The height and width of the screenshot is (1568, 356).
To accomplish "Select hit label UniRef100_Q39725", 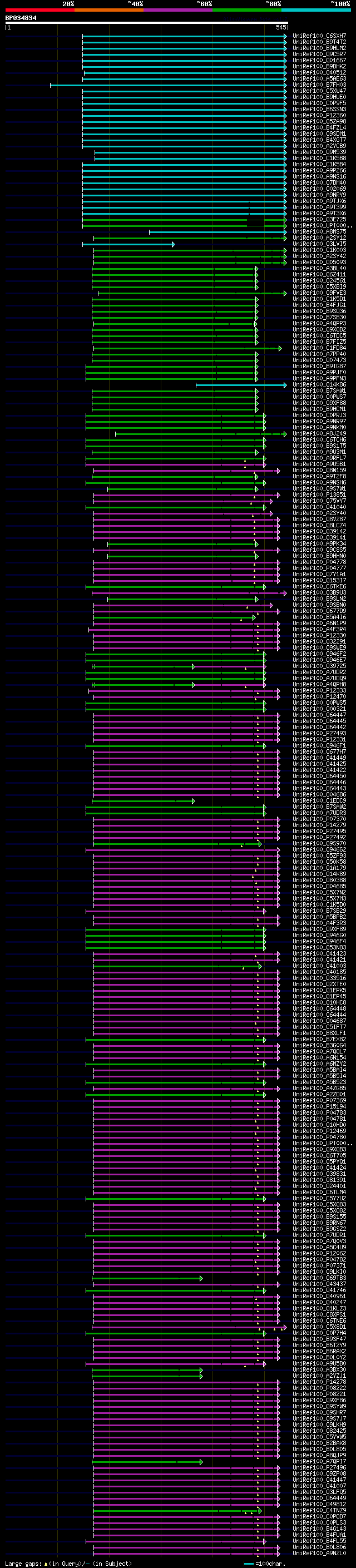I will pyautogui.click(x=319, y=666).
